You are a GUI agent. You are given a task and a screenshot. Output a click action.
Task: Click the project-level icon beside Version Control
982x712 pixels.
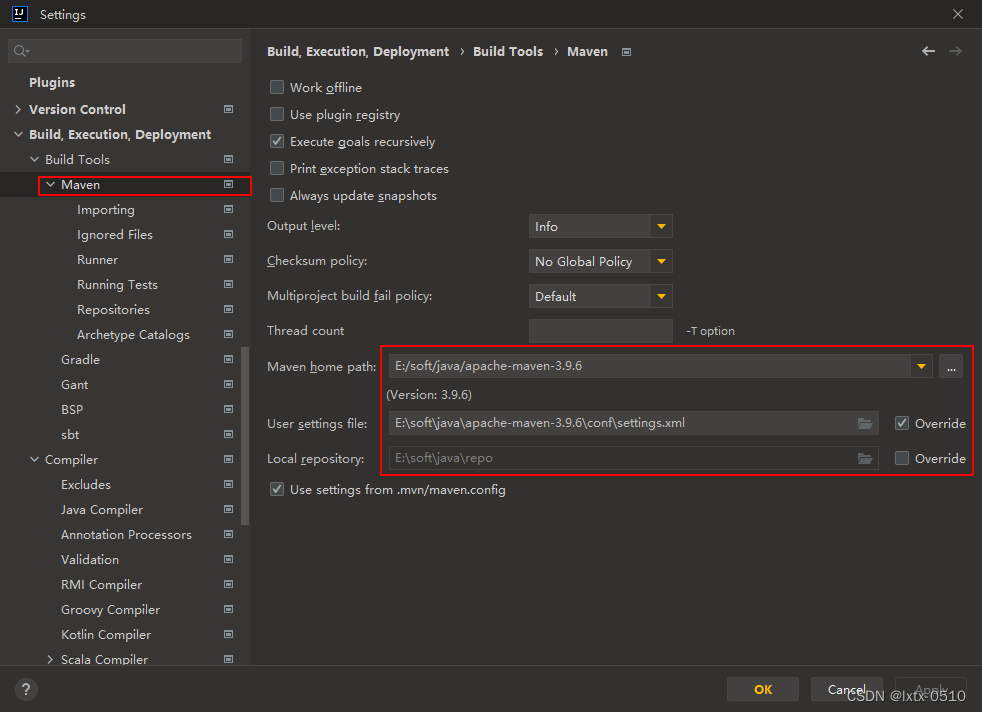[x=229, y=109]
